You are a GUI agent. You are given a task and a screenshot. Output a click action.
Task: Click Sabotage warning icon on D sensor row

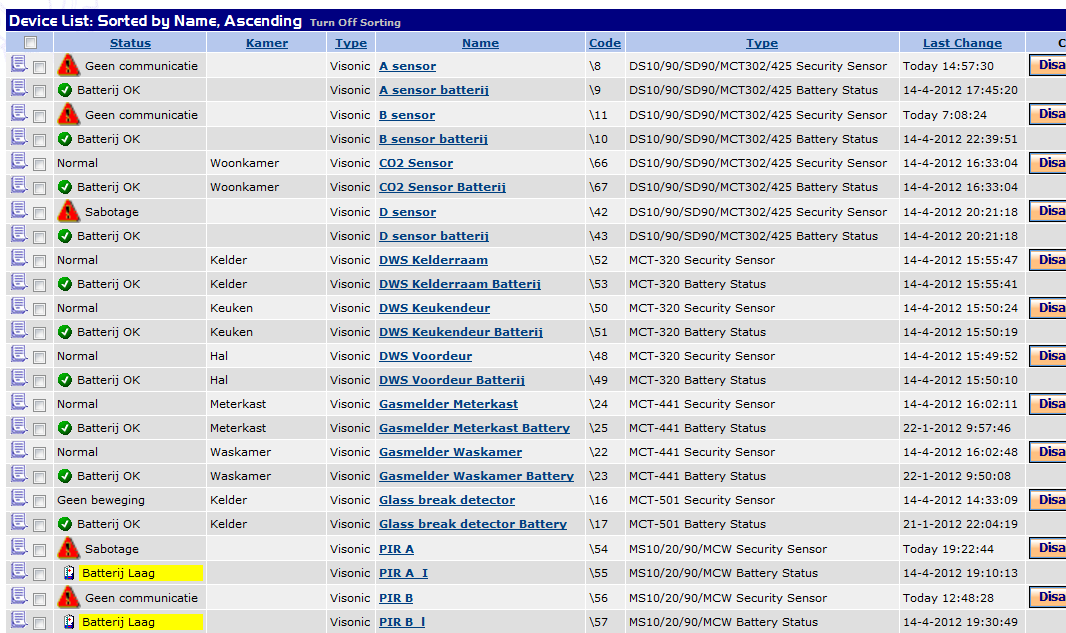68,211
